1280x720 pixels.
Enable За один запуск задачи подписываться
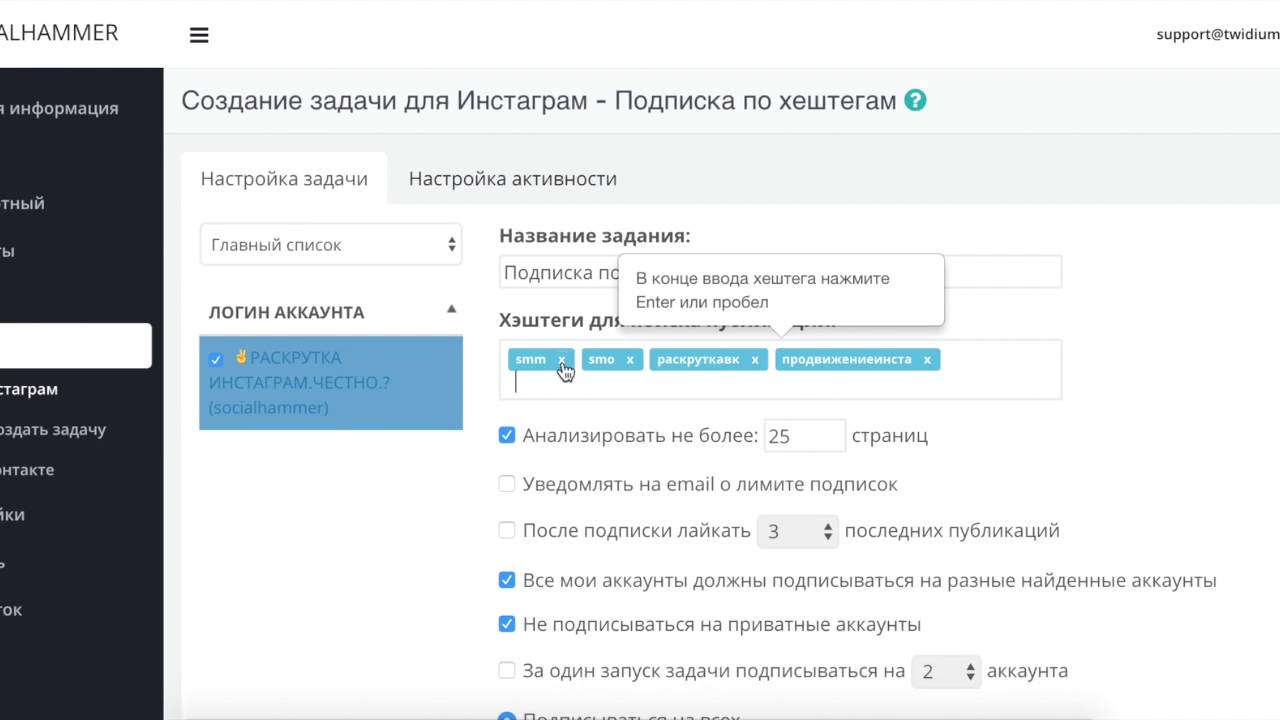(x=507, y=670)
